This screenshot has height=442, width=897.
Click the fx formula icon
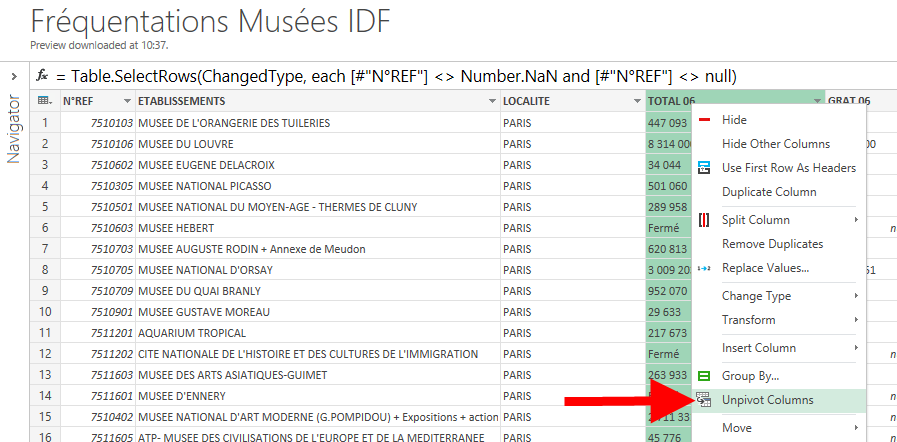point(43,76)
